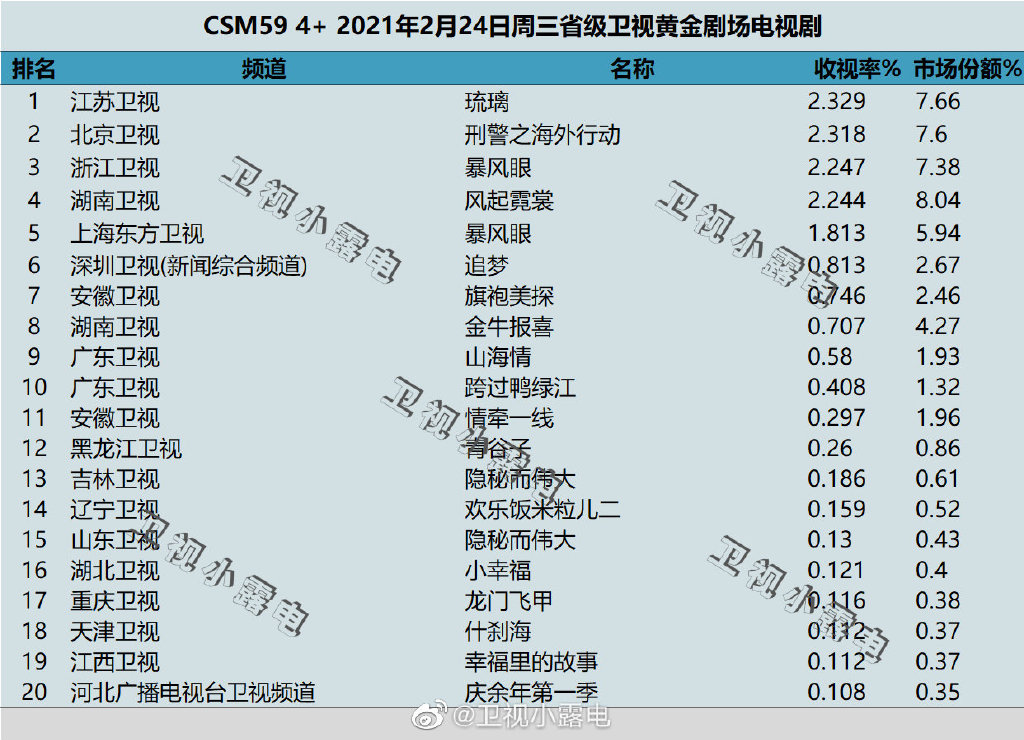Click rating value 2.244

pyautogui.click(x=836, y=200)
